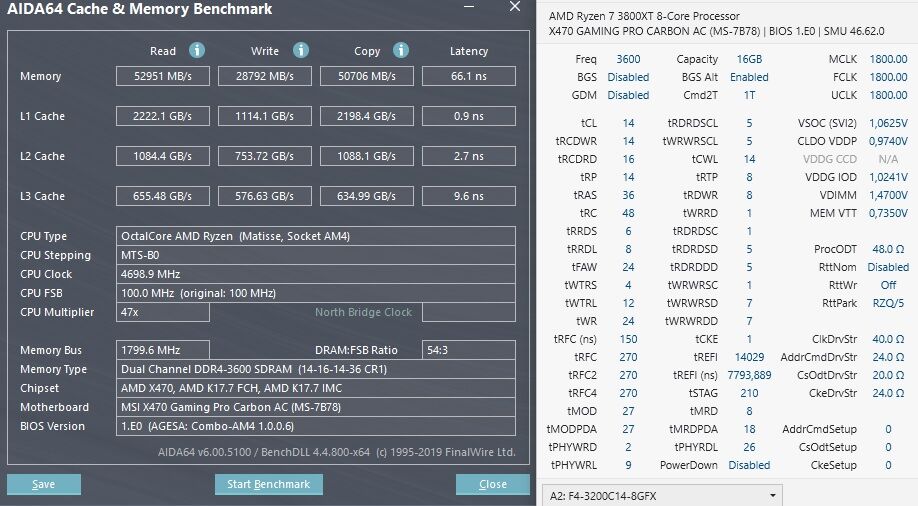Click the CPU Type field showing OctalCore AMD Ryzen

tap(316, 236)
